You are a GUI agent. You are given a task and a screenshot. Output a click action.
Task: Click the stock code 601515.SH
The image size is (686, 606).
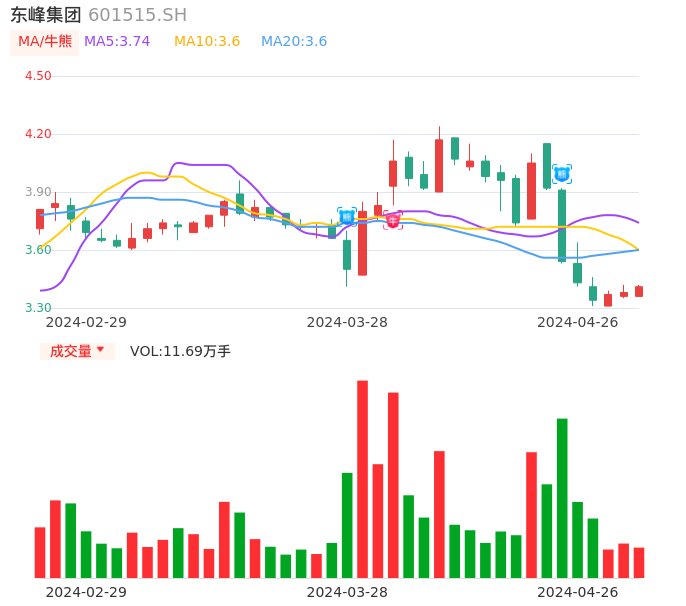coord(137,15)
